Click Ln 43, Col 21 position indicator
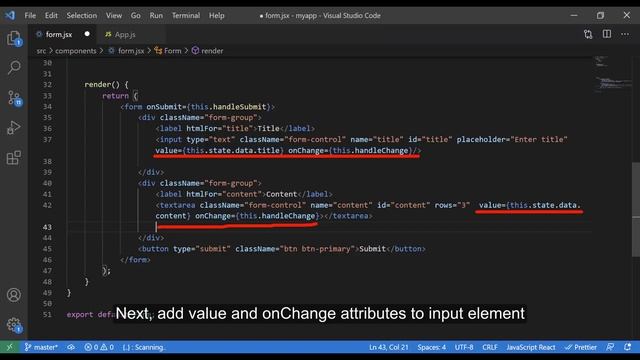The image size is (640, 360). 389,347
